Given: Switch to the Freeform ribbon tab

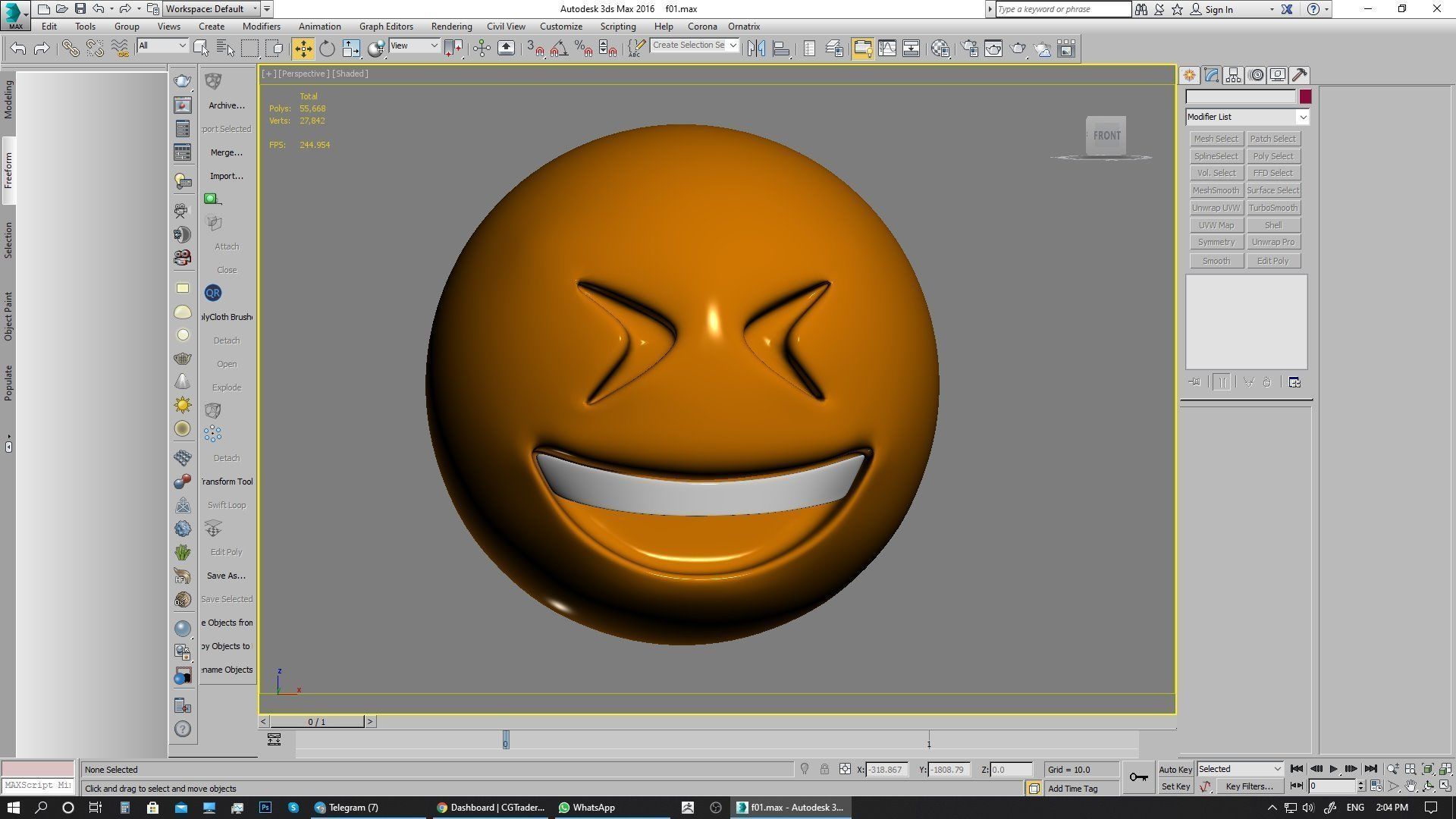Looking at the screenshot, I should [8, 171].
